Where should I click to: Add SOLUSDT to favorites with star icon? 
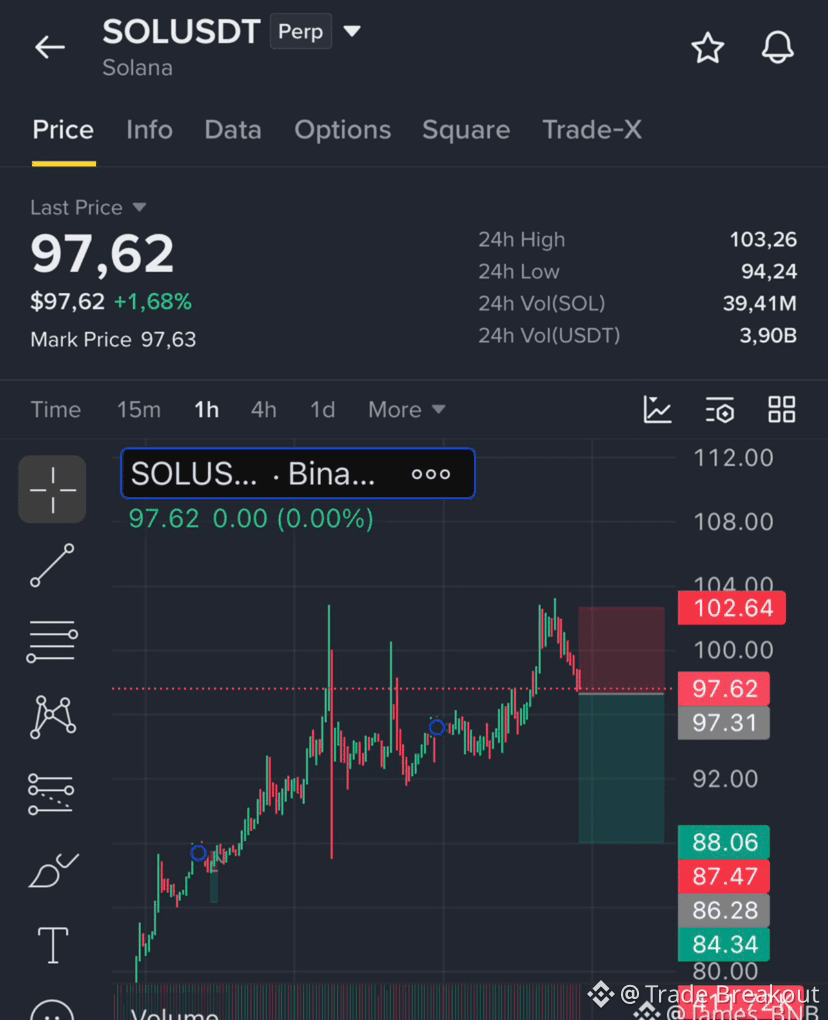tap(707, 47)
